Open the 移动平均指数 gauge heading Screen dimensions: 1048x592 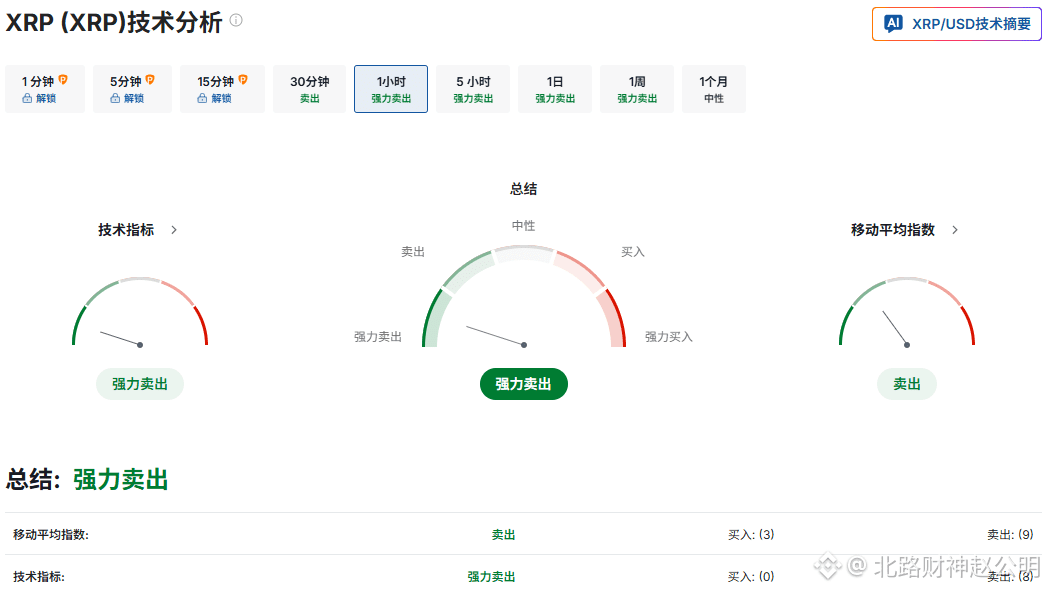(893, 230)
